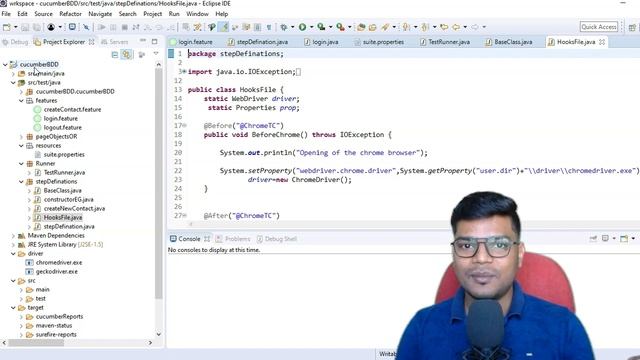Screen dimensions: 640x360
Task: Open the New file dropdown arrow
Action: pyautogui.click(x=16, y=27)
